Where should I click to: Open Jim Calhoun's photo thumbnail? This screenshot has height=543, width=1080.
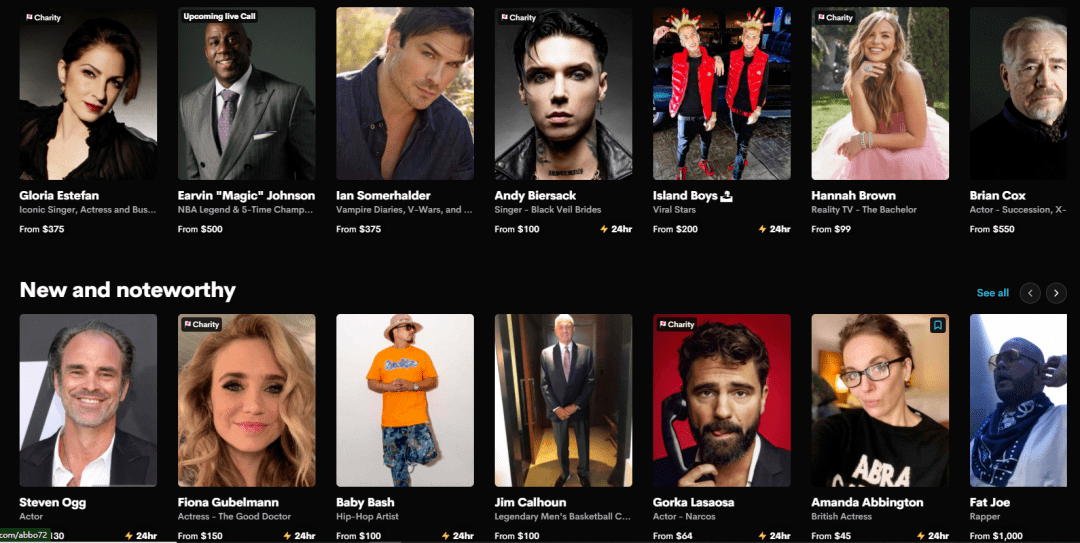(x=563, y=400)
